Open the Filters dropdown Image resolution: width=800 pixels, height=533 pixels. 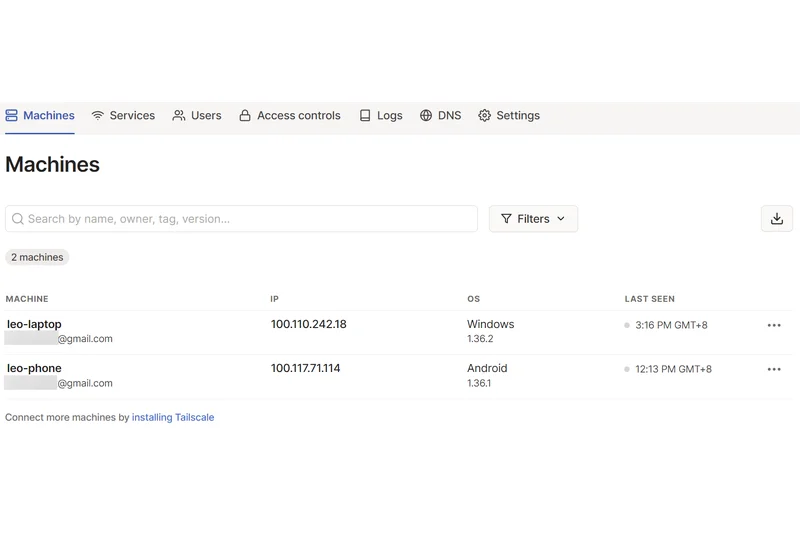533,219
